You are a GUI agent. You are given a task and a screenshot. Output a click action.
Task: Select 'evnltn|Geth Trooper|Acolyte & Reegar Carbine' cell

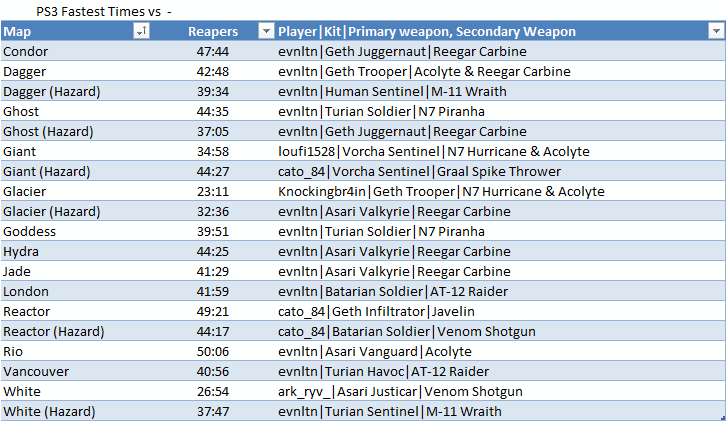501,71
